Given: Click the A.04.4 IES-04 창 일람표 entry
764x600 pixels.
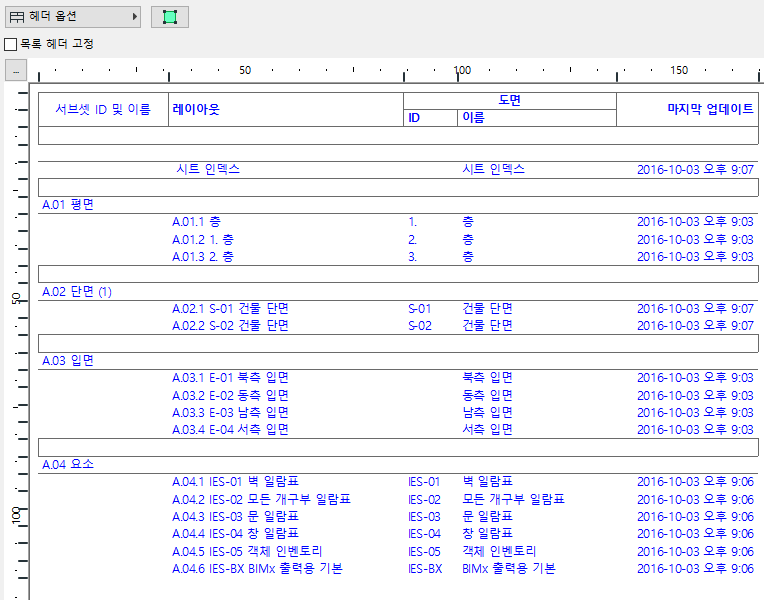Looking at the screenshot, I should tap(235, 534).
